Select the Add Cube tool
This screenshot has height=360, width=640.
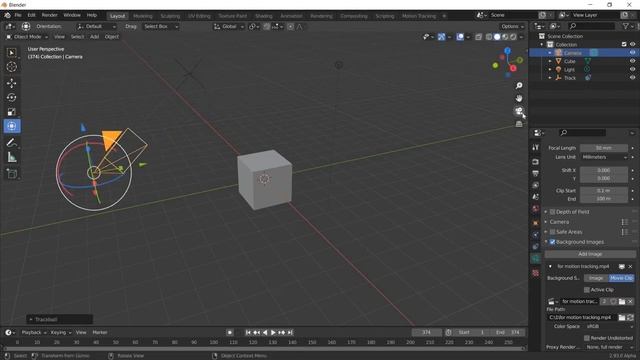(x=11, y=174)
